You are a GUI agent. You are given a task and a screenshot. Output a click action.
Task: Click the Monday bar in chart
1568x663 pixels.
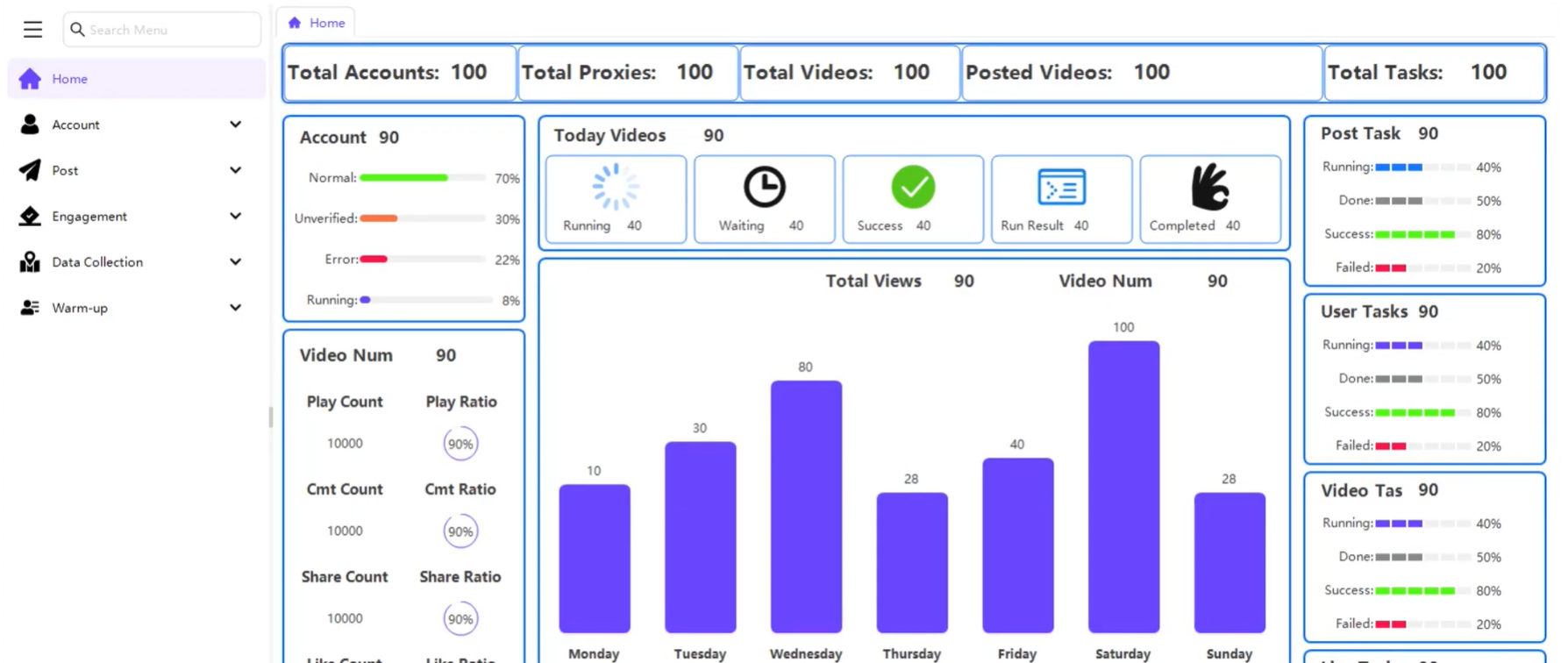click(595, 559)
